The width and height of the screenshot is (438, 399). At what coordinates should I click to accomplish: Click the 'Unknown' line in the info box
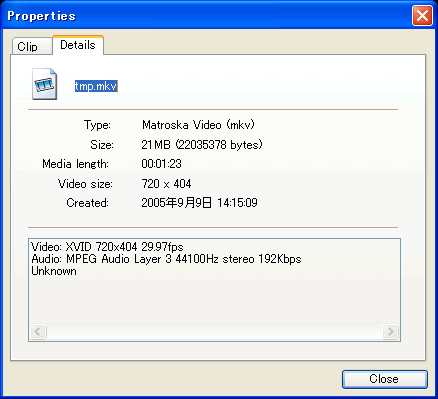tap(54, 271)
